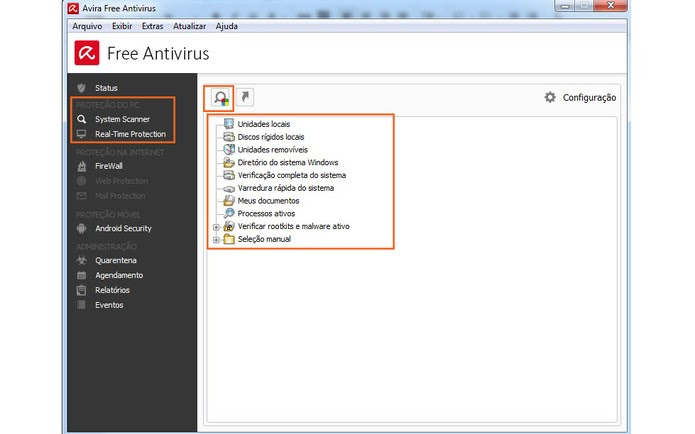Click the Diretório do sistema Windows folder icon

coord(229,162)
